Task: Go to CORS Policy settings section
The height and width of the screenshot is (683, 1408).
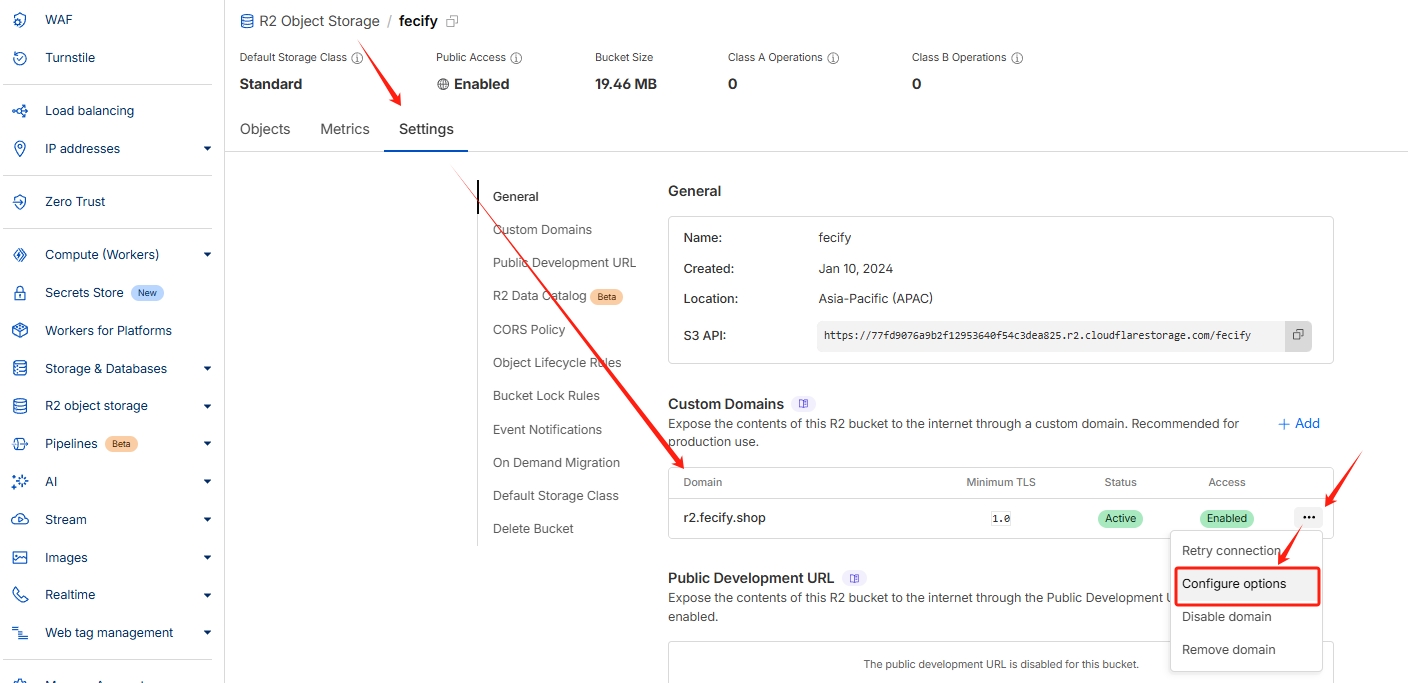Action: coord(529,330)
